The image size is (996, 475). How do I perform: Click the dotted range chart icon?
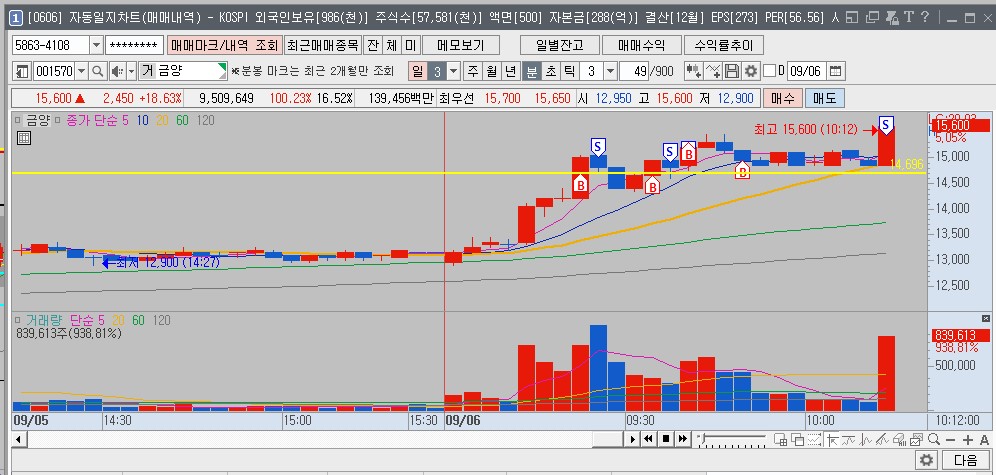(x=814, y=439)
